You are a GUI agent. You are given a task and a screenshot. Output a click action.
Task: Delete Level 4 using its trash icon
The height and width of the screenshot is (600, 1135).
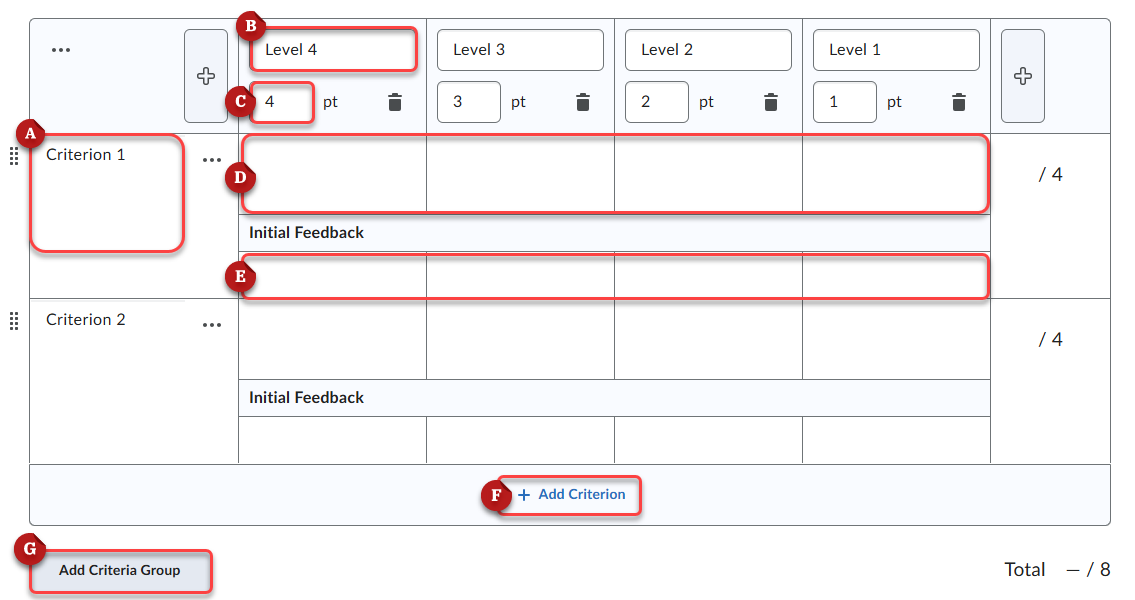[x=394, y=101]
